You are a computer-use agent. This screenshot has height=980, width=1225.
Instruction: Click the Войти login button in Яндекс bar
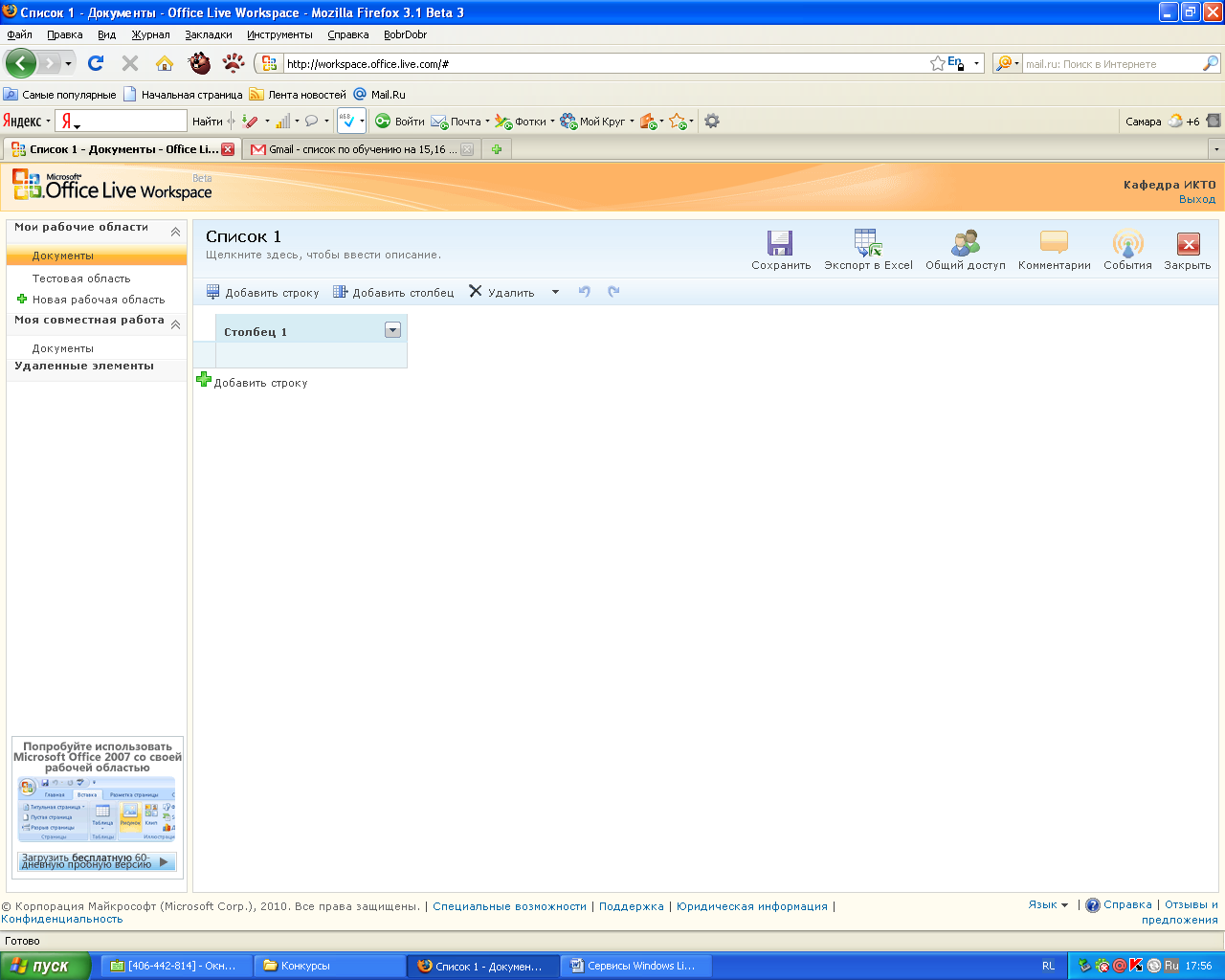click(x=400, y=122)
